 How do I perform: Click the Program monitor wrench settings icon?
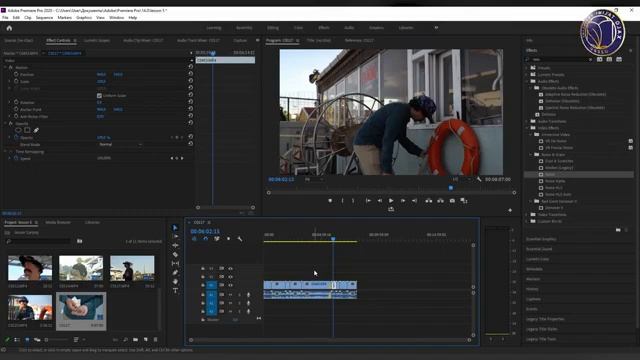click(x=479, y=179)
